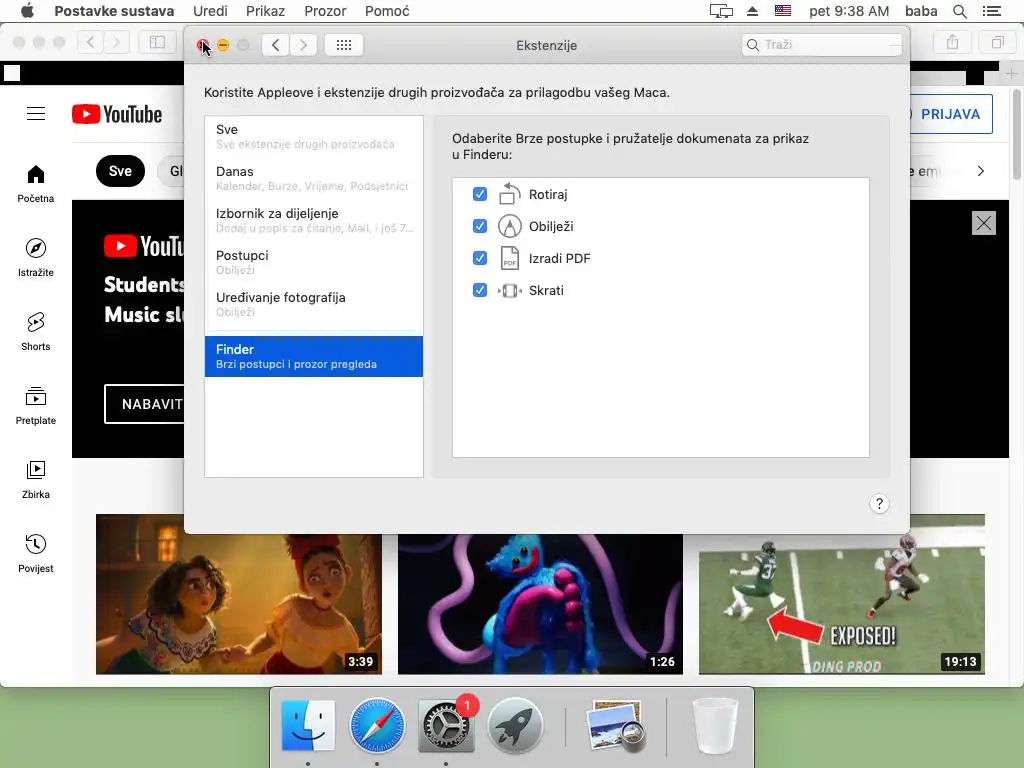The image size is (1024, 768).
Task: Select the Postupci category
Action: click(313, 262)
